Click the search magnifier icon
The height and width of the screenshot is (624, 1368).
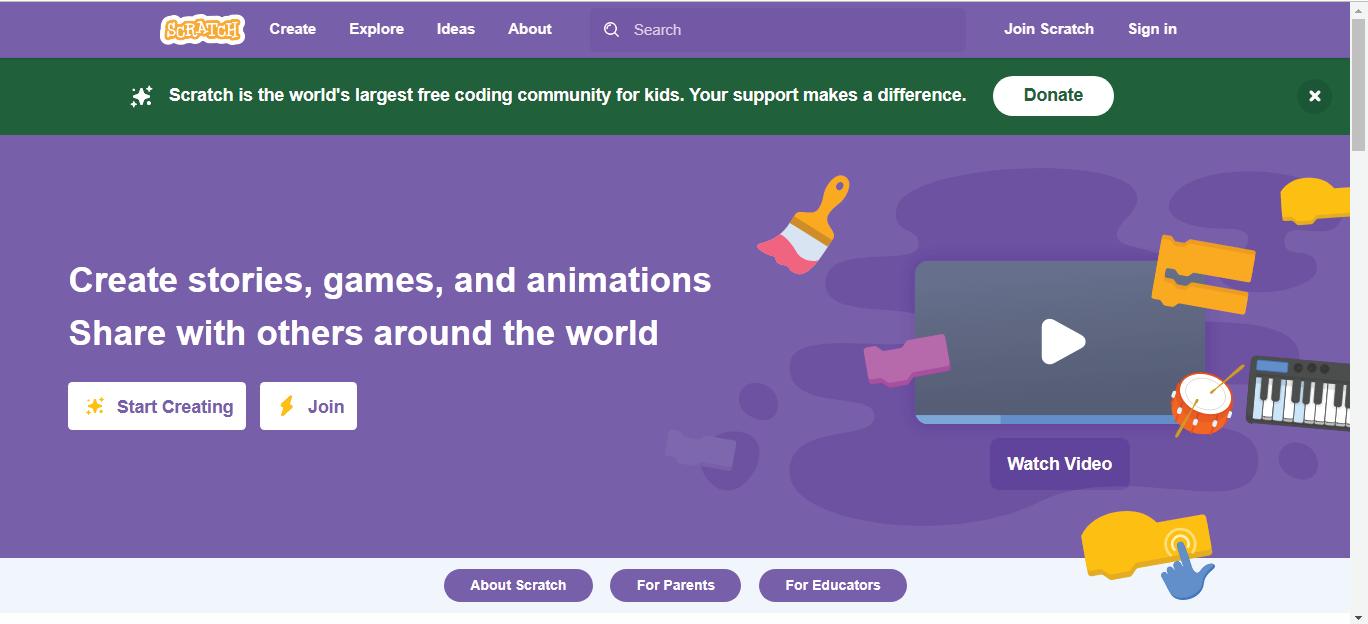click(x=612, y=30)
